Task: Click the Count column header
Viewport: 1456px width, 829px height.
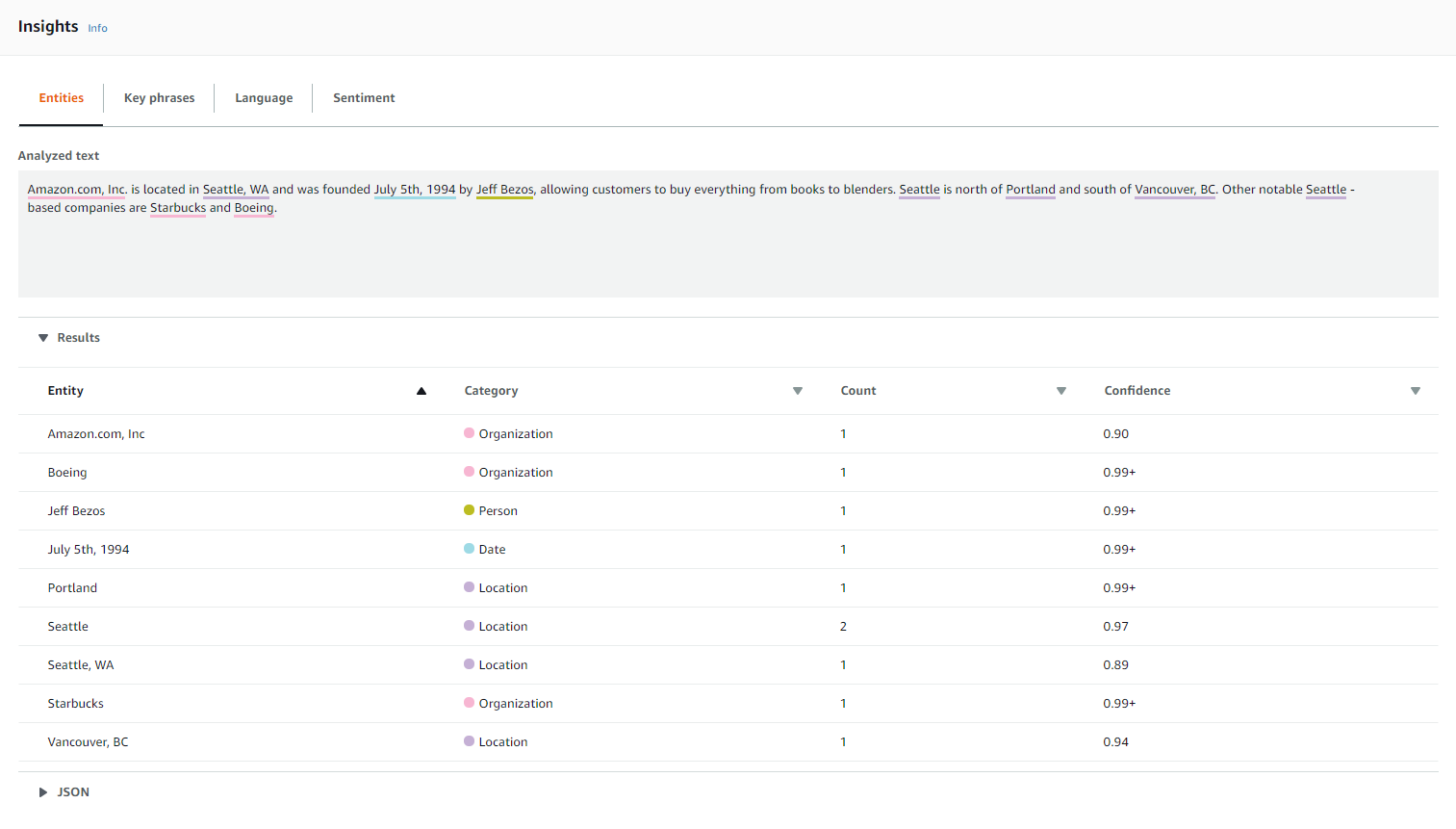Action: 858,391
